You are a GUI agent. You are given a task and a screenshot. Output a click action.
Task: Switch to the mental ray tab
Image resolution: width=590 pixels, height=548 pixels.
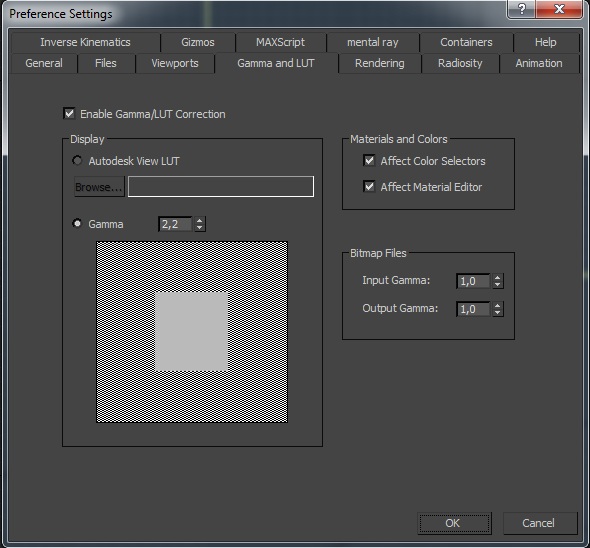coord(373,42)
